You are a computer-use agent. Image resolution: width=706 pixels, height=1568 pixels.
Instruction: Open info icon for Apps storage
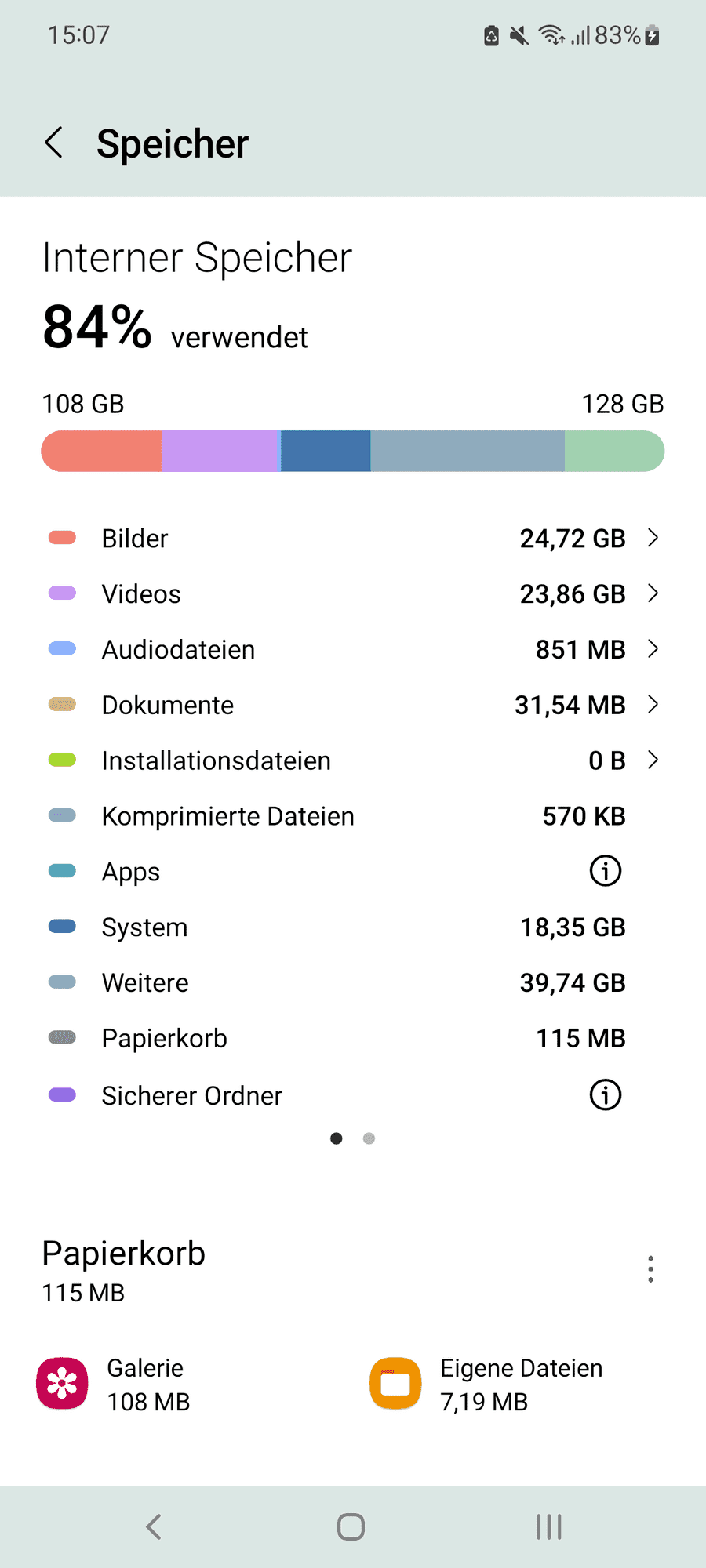click(605, 871)
